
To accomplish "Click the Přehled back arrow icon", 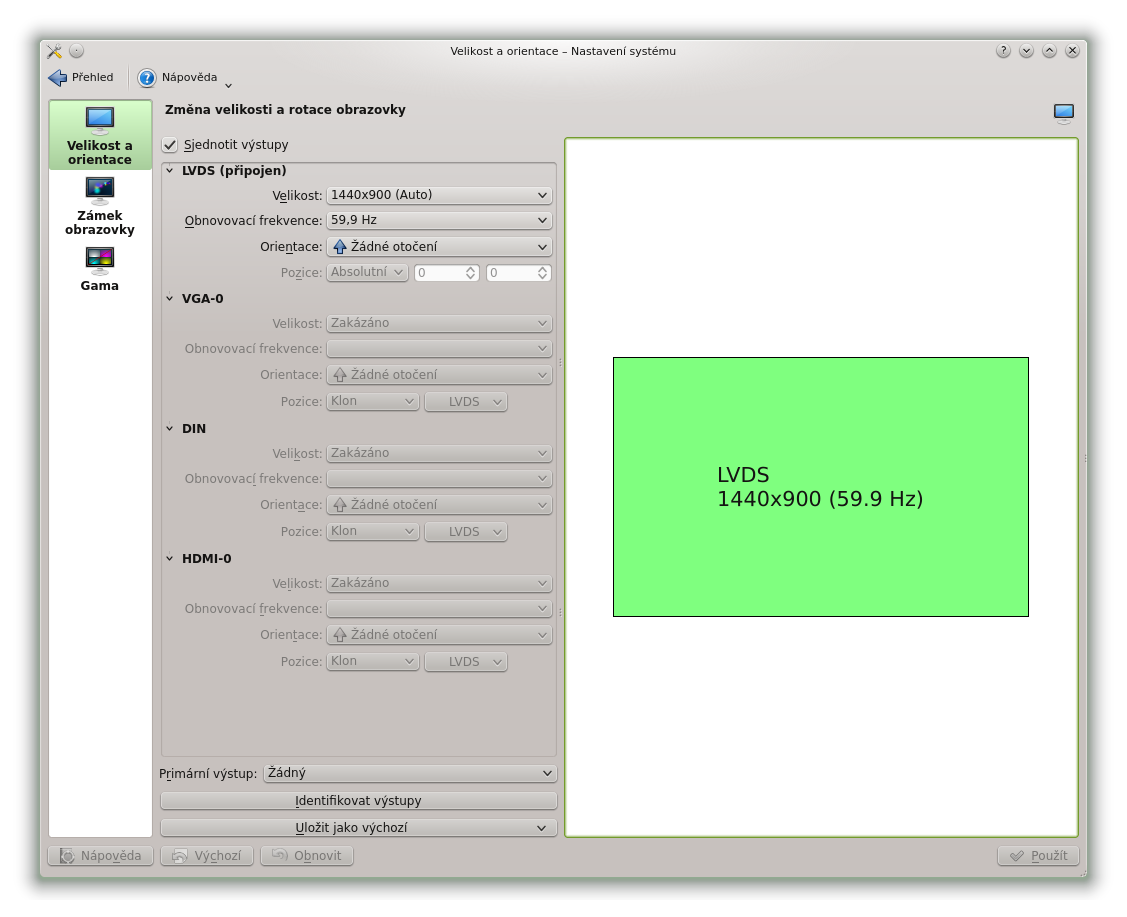I will 58,78.
